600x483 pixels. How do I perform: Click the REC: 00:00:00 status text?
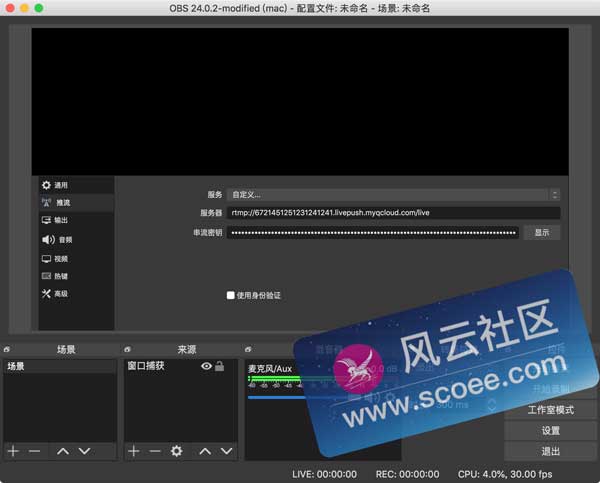coord(408,474)
